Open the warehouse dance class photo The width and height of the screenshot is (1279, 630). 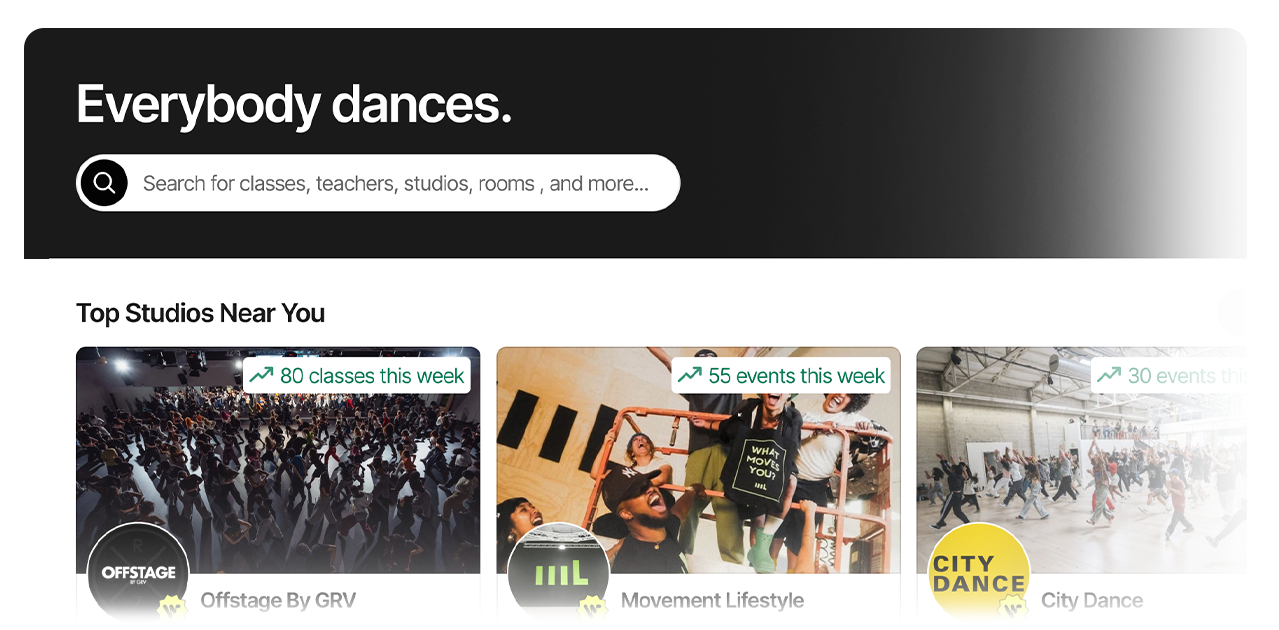pyautogui.click(x=1081, y=460)
